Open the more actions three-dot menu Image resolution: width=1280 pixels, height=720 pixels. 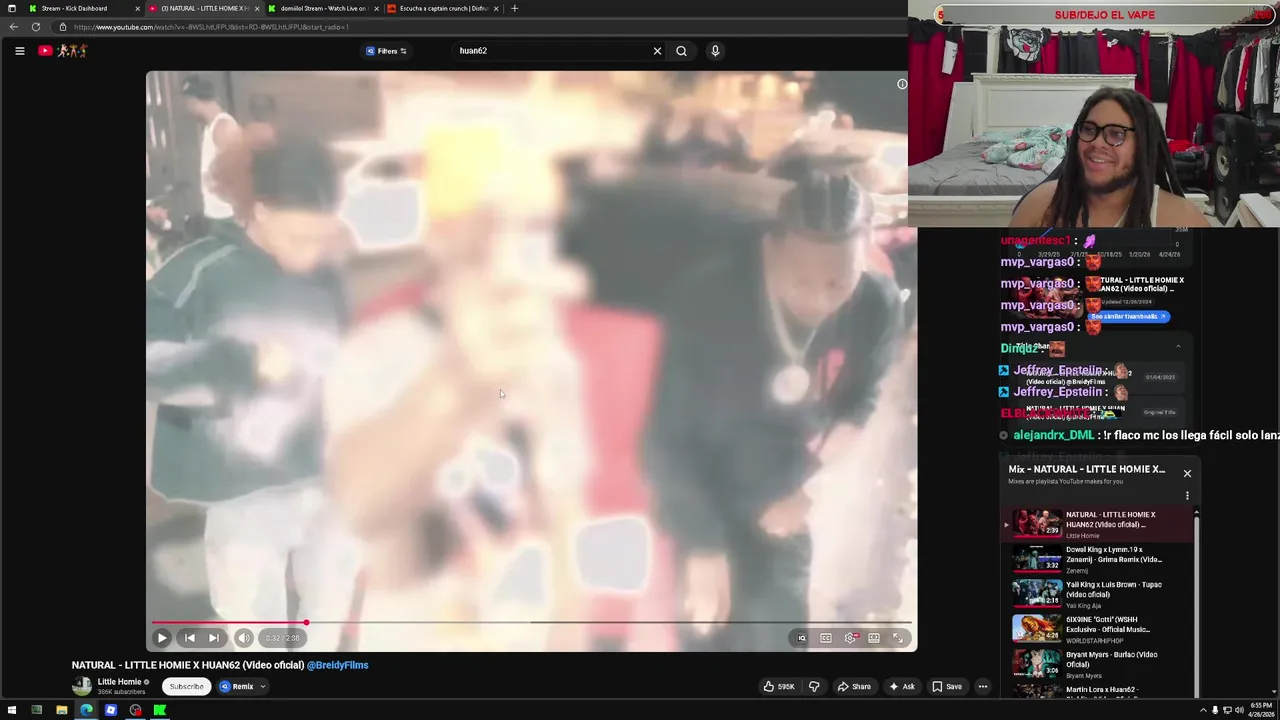click(x=983, y=686)
